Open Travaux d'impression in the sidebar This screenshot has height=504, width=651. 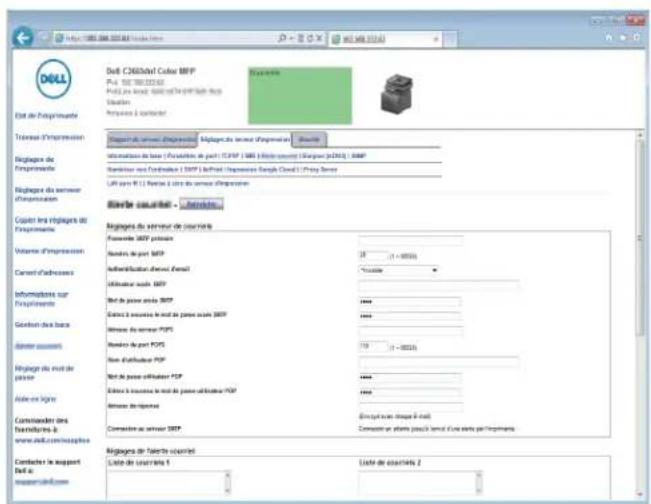pos(49,137)
